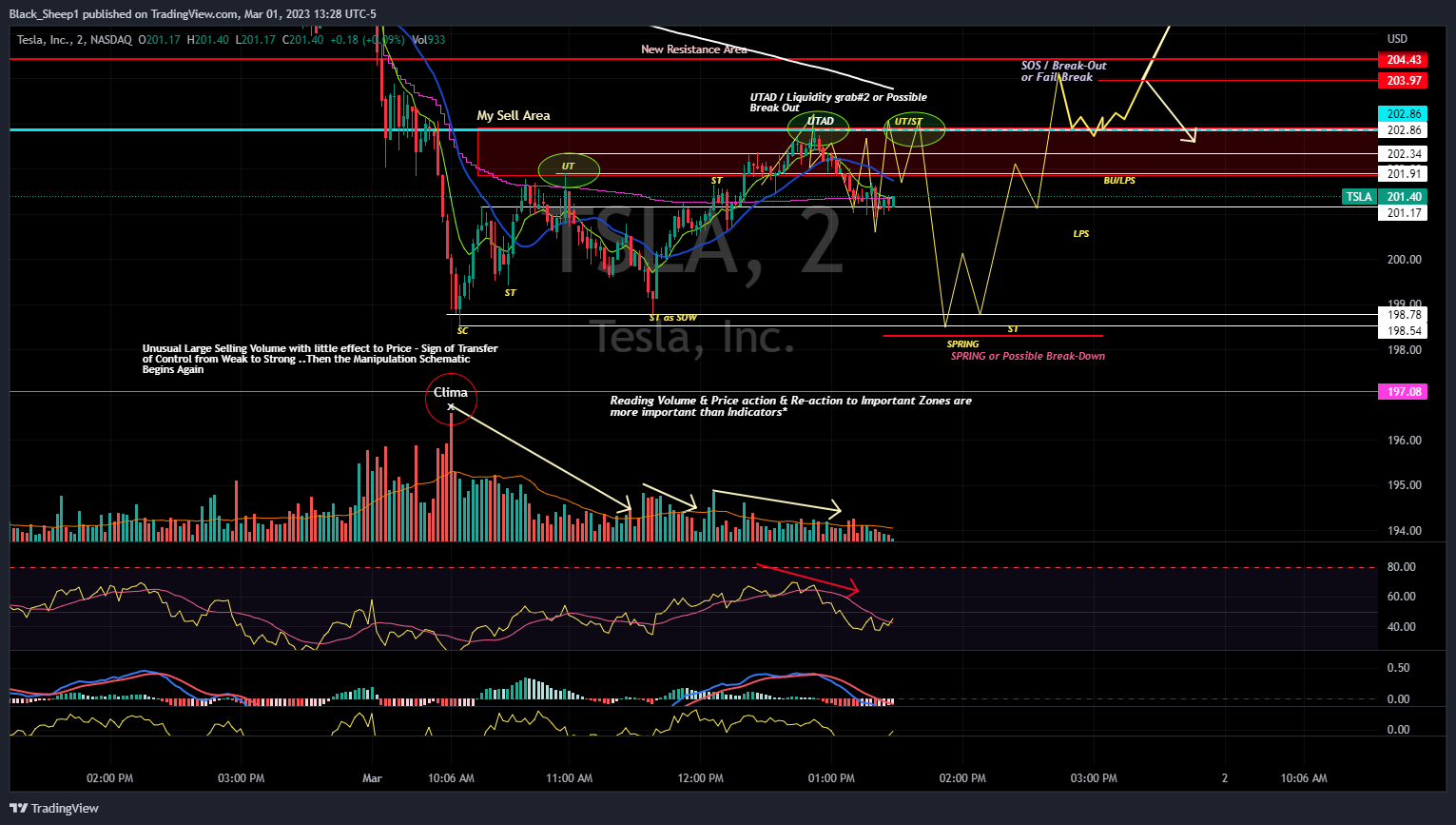The width and height of the screenshot is (1456, 825).
Task: Select the 'My Sell Area' label
Action: [514, 115]
